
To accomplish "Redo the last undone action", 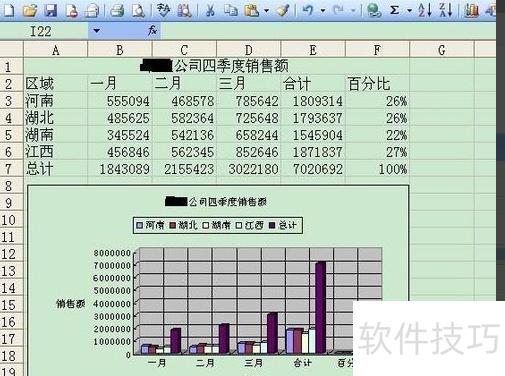I will [339, 10].
